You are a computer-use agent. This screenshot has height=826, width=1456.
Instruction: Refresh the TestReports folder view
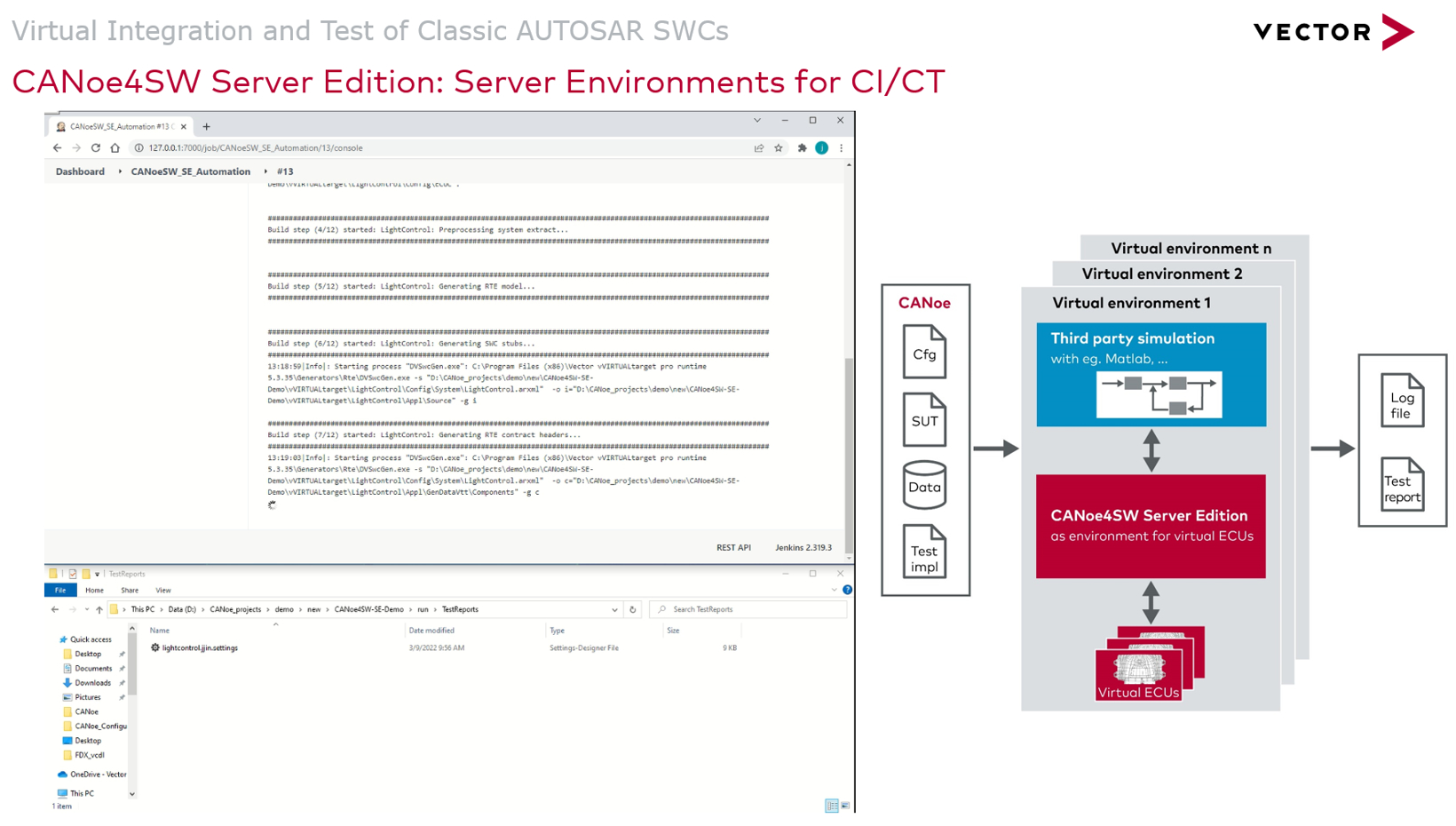click(633, 609)
